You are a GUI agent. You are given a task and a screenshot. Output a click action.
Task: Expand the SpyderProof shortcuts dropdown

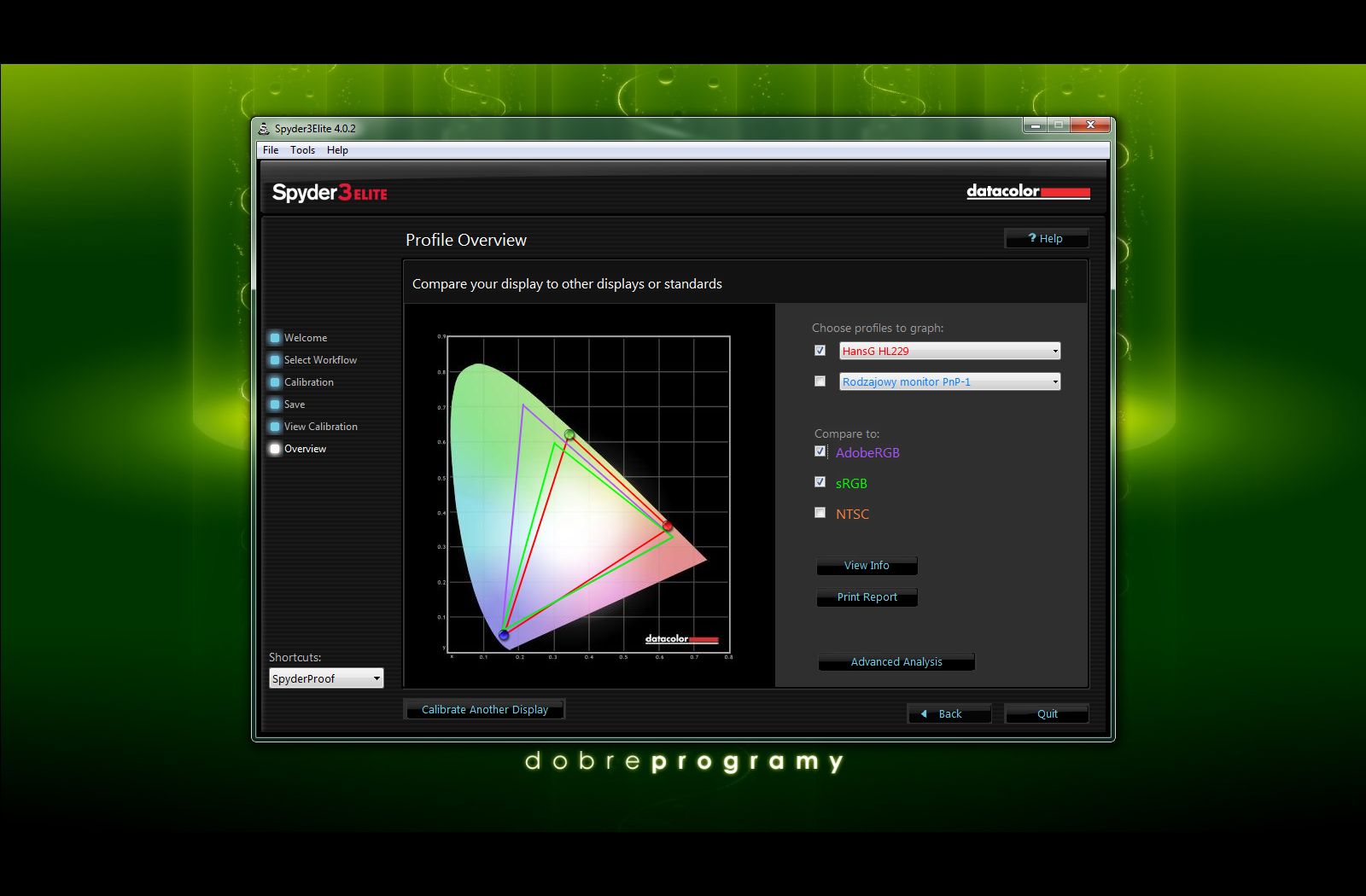click(x=326, y=678)
